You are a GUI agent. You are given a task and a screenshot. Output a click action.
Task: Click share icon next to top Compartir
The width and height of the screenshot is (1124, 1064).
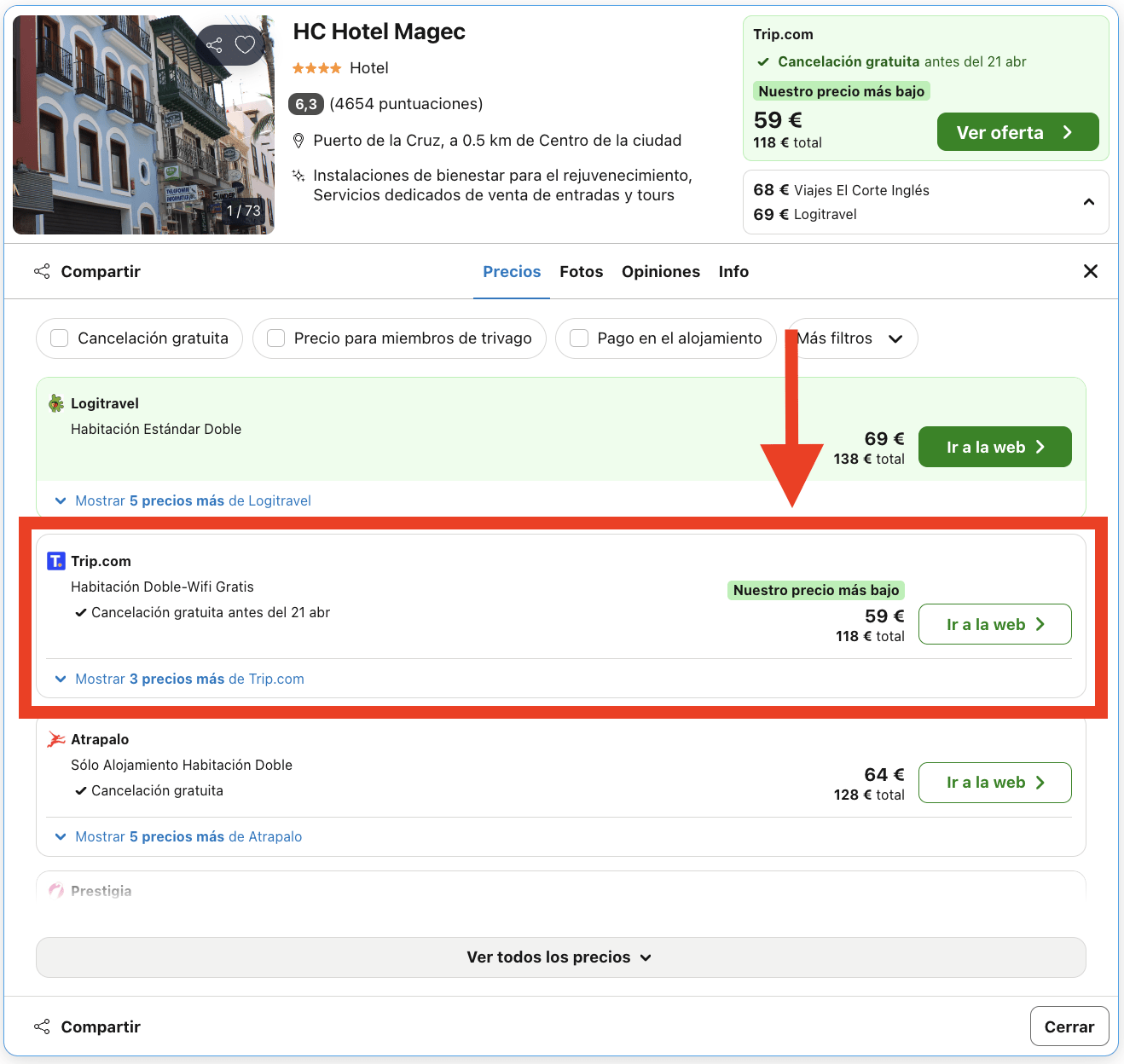coord(42,271)
